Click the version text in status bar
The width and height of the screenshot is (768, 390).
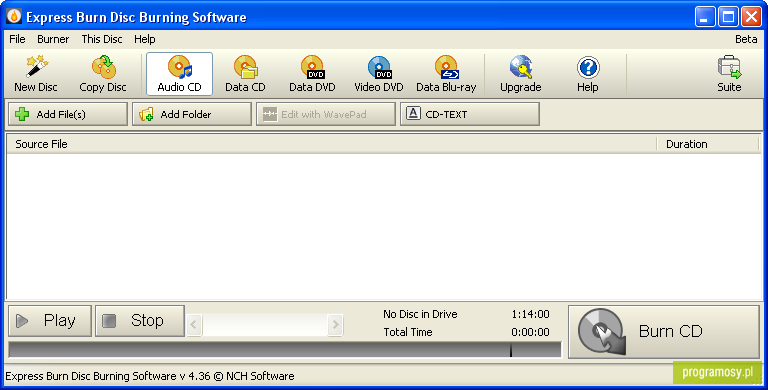[x=150, y=376]
